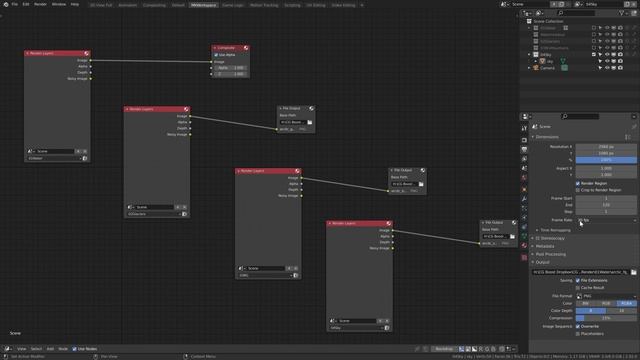
Task: Collapse the Dimensions panel
Action: [x=533, y=137]
